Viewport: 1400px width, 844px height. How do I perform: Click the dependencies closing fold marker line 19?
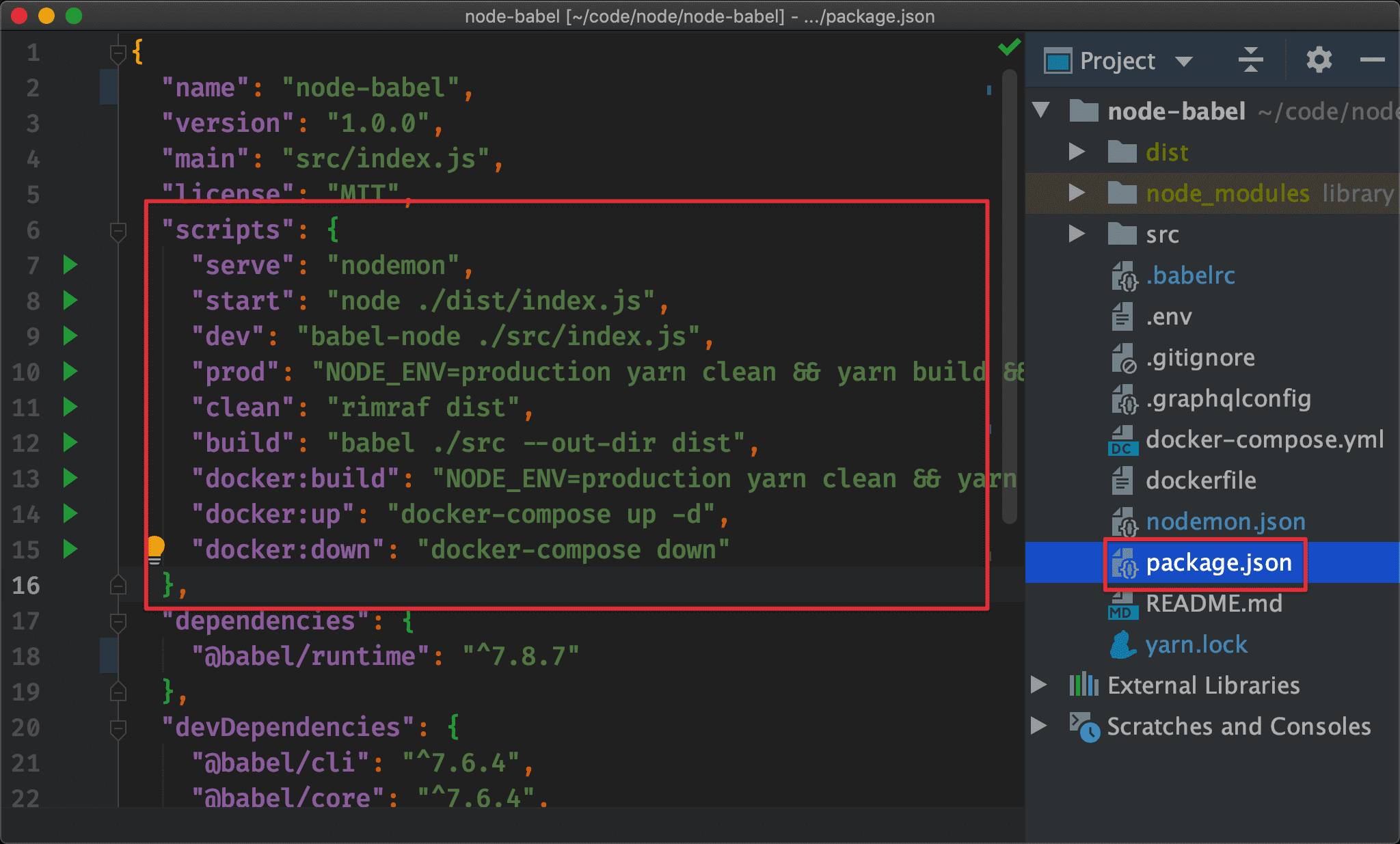pos(118,691)
